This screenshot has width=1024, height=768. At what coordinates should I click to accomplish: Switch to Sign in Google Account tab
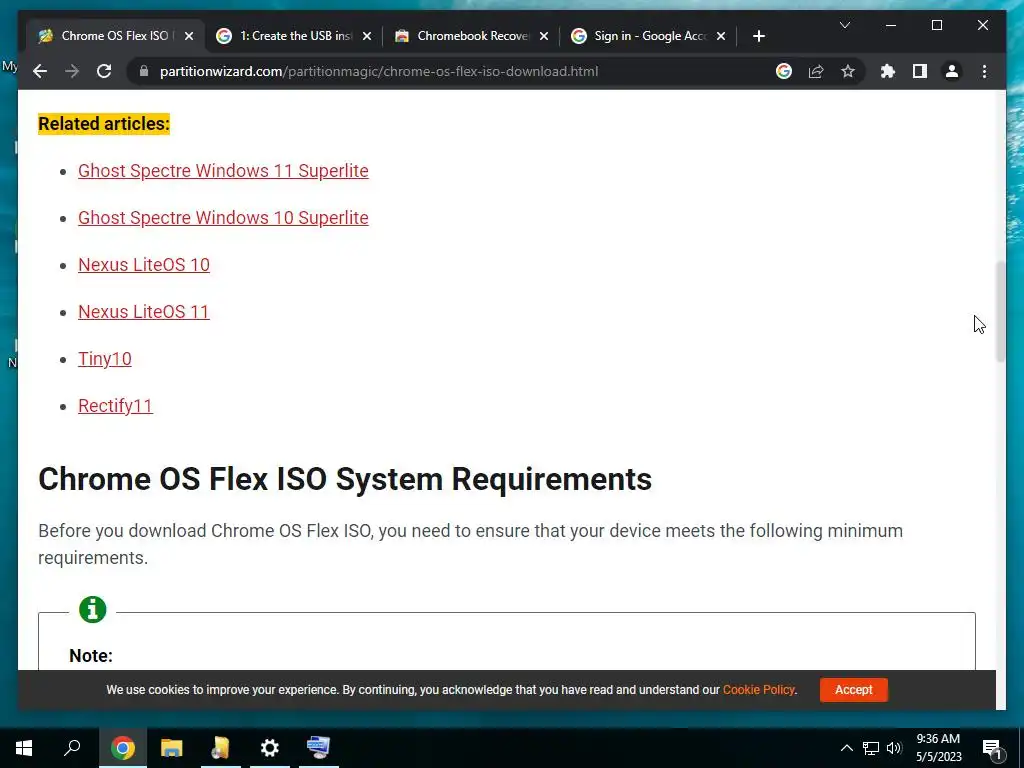[648, 36]
